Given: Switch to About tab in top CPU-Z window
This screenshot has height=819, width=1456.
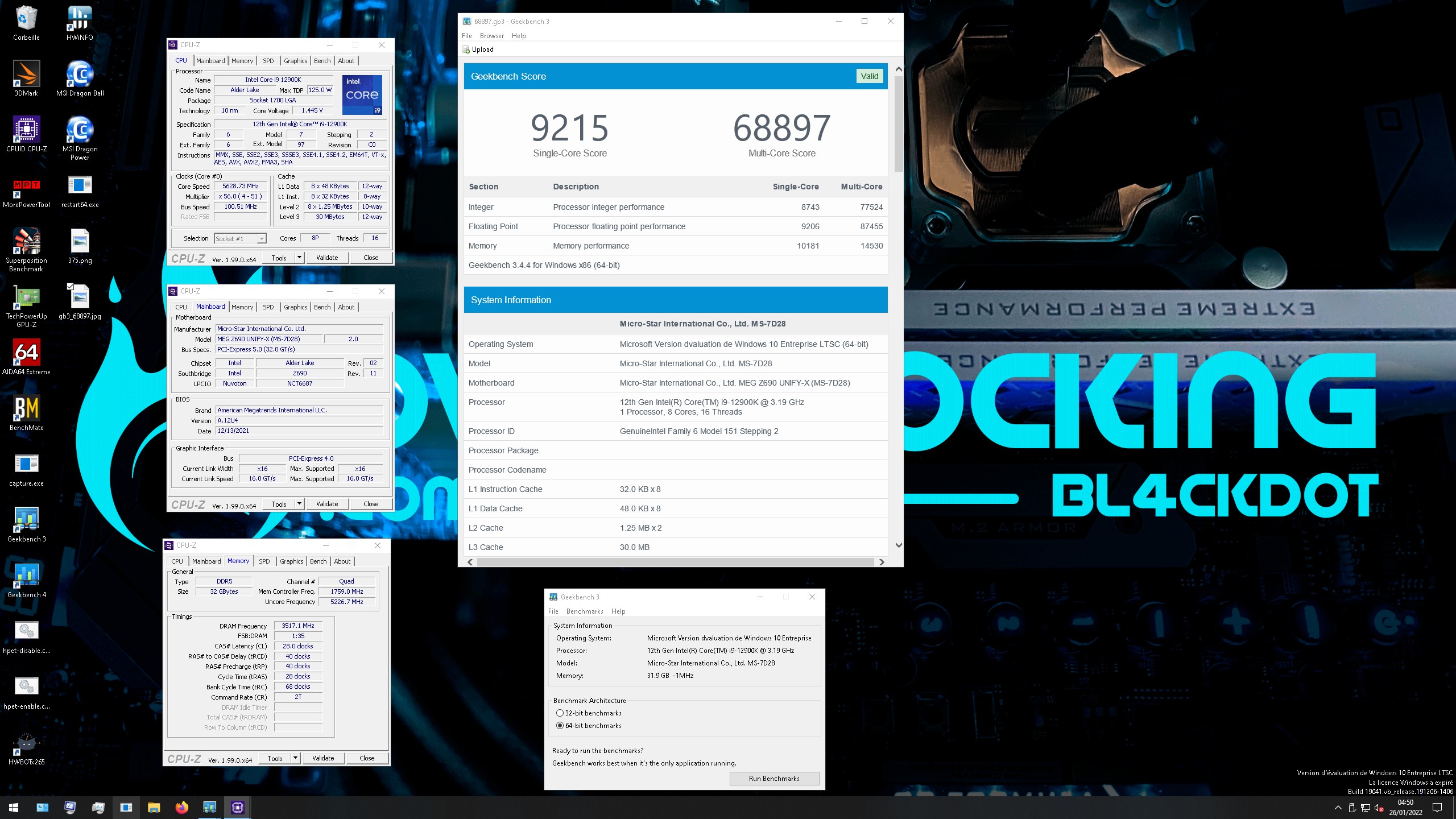Looking at the screenshot, I should (x=346, y=61).
